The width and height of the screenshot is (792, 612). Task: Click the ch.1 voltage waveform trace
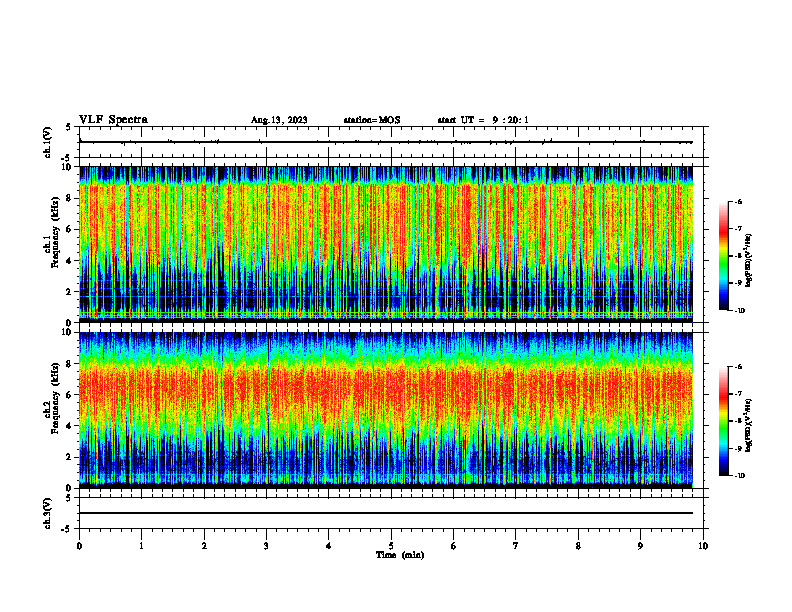[386, 142]
